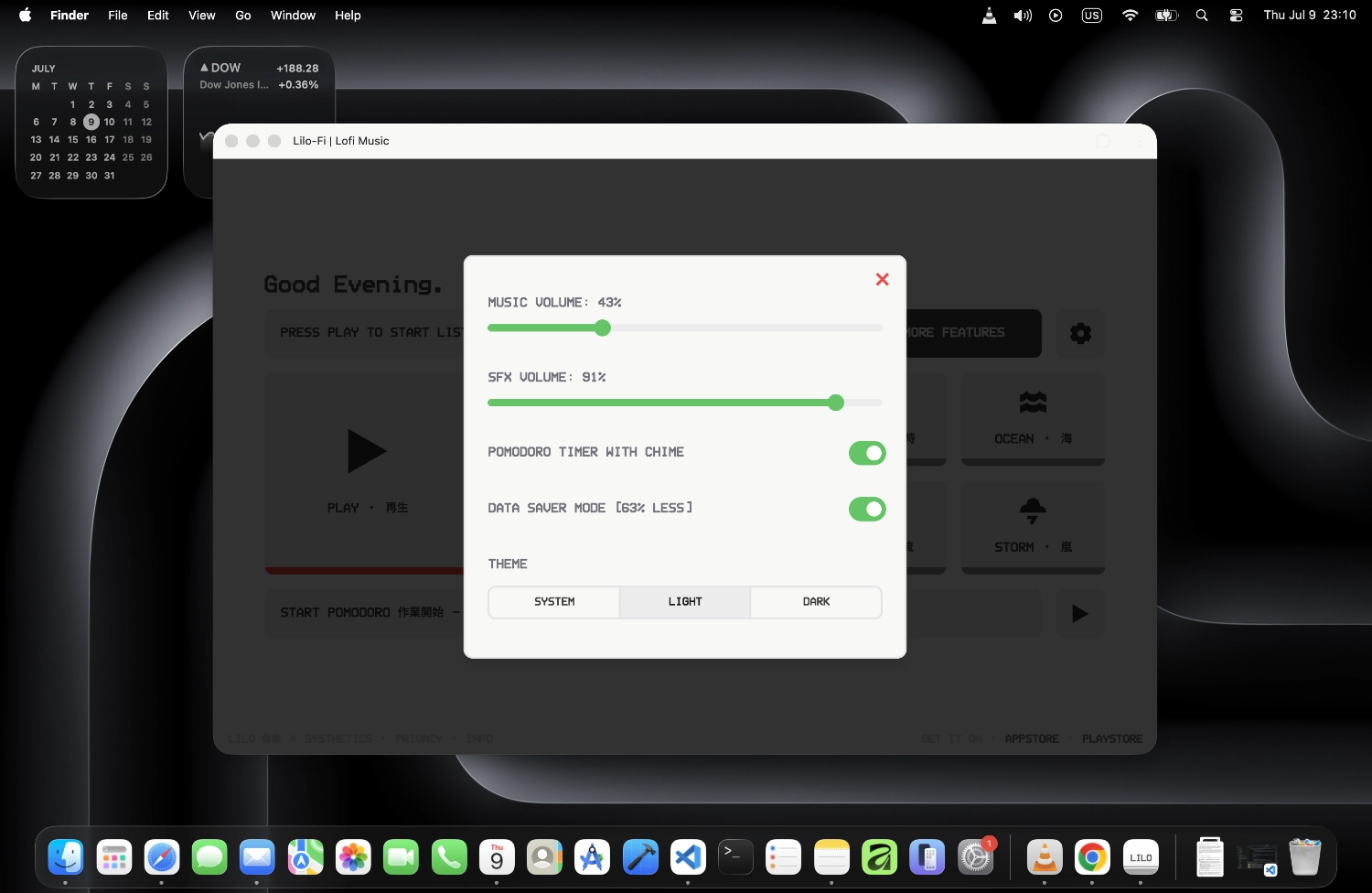Open the Help menu
Image resolution: width=1372 pixels, height=893 pixels.
pyautogui.click(x=348, y=15)
